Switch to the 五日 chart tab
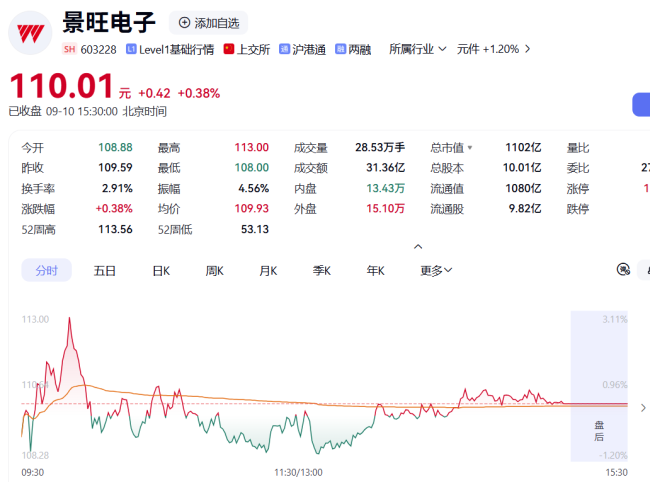650x482 pixels. (104, 271)
